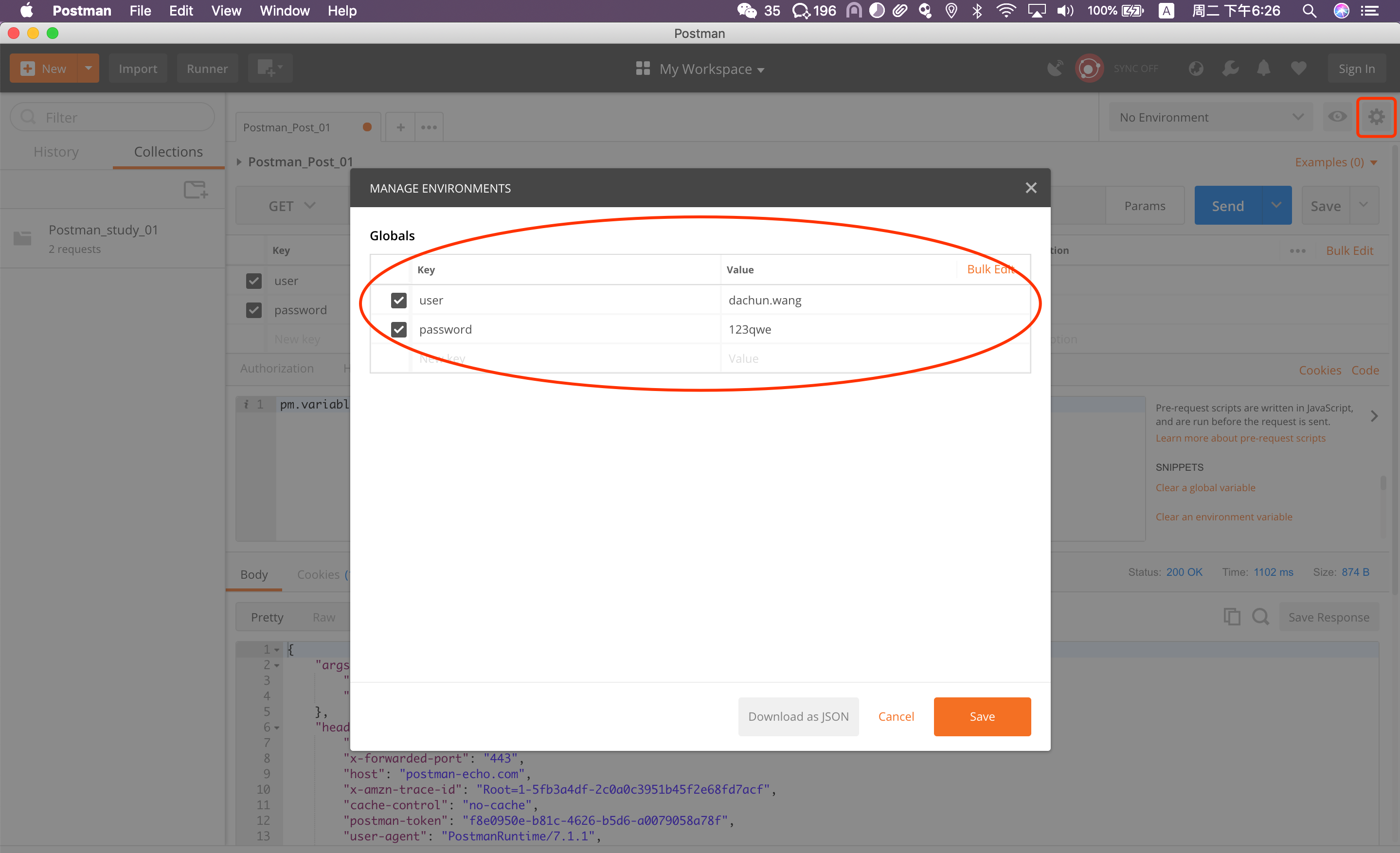Click the search response magnifier icon
Image resolution: width=1400 pixels, height=853 pixels.
(1260, 616)
